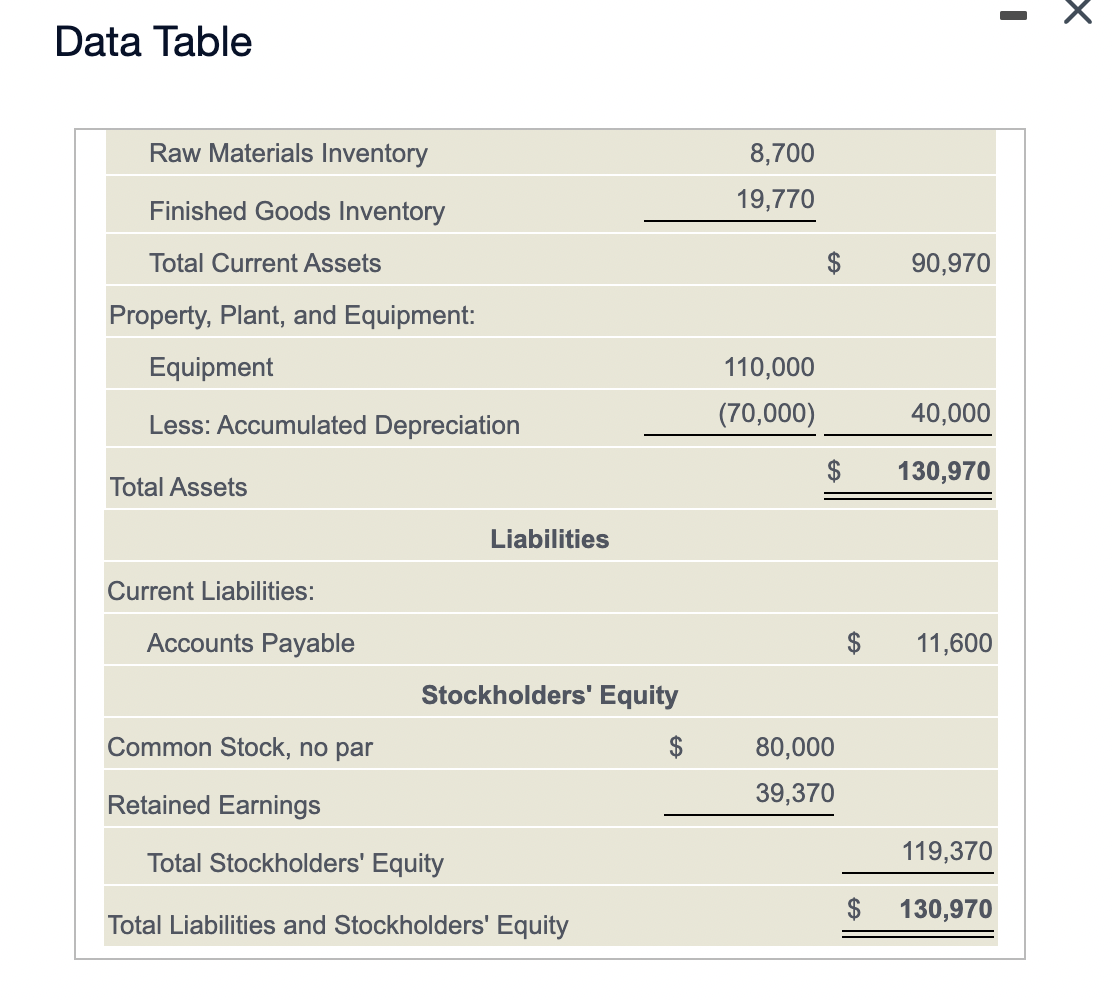Screen dimensions: 1112x1000
Task: Click the Retained Earnings value 39,370
Action: click(797, 792)
